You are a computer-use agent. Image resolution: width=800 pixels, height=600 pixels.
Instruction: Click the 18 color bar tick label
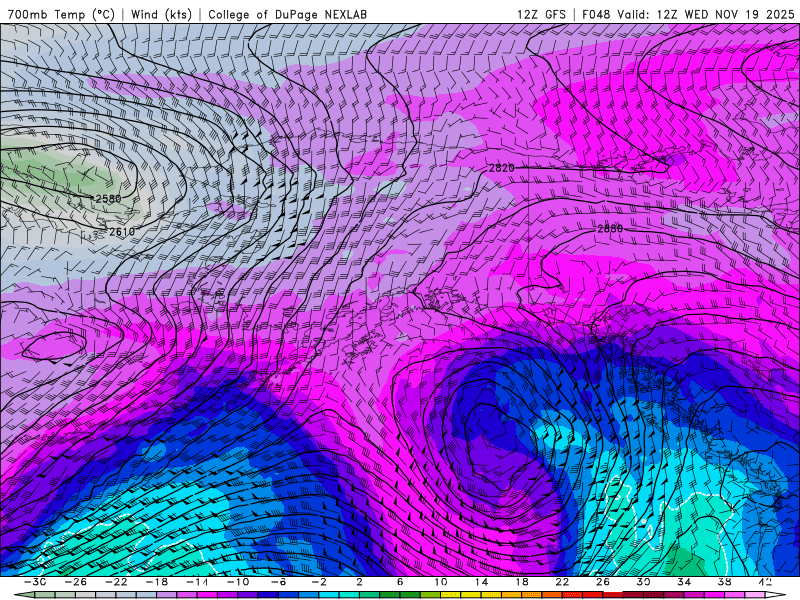coord(521,582)
